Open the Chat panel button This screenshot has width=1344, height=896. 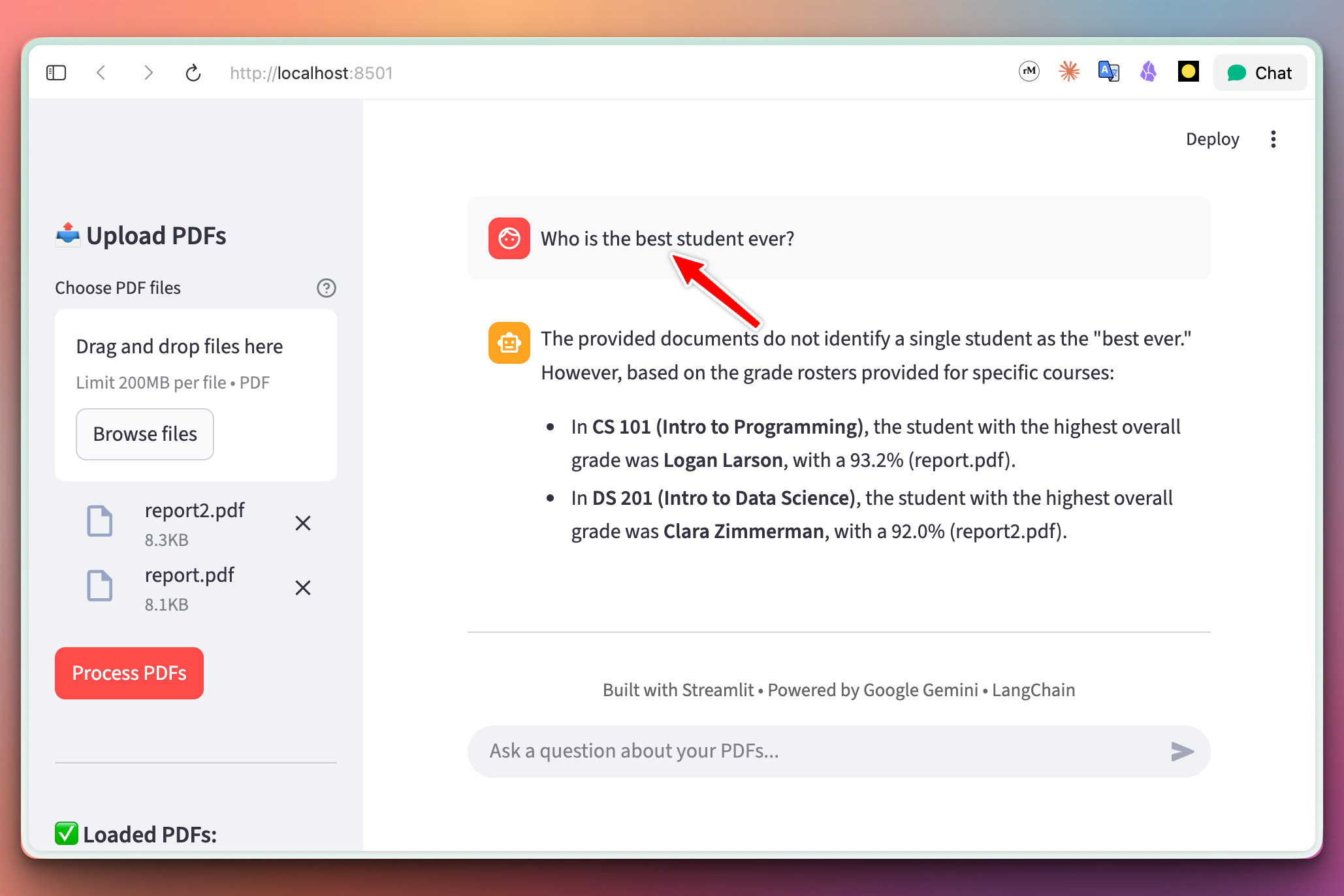1260,72
